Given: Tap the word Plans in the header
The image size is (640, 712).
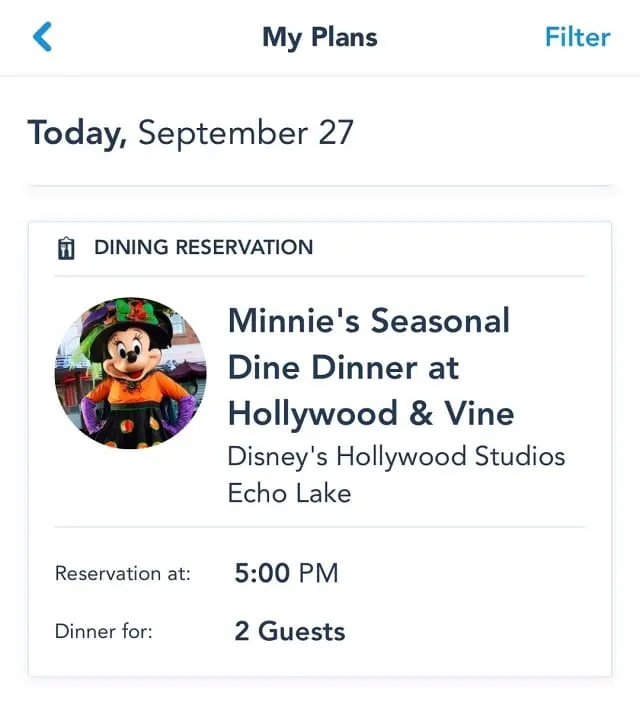Looking at the screenshot, I should pyautogui.click(x=344, y=37).
